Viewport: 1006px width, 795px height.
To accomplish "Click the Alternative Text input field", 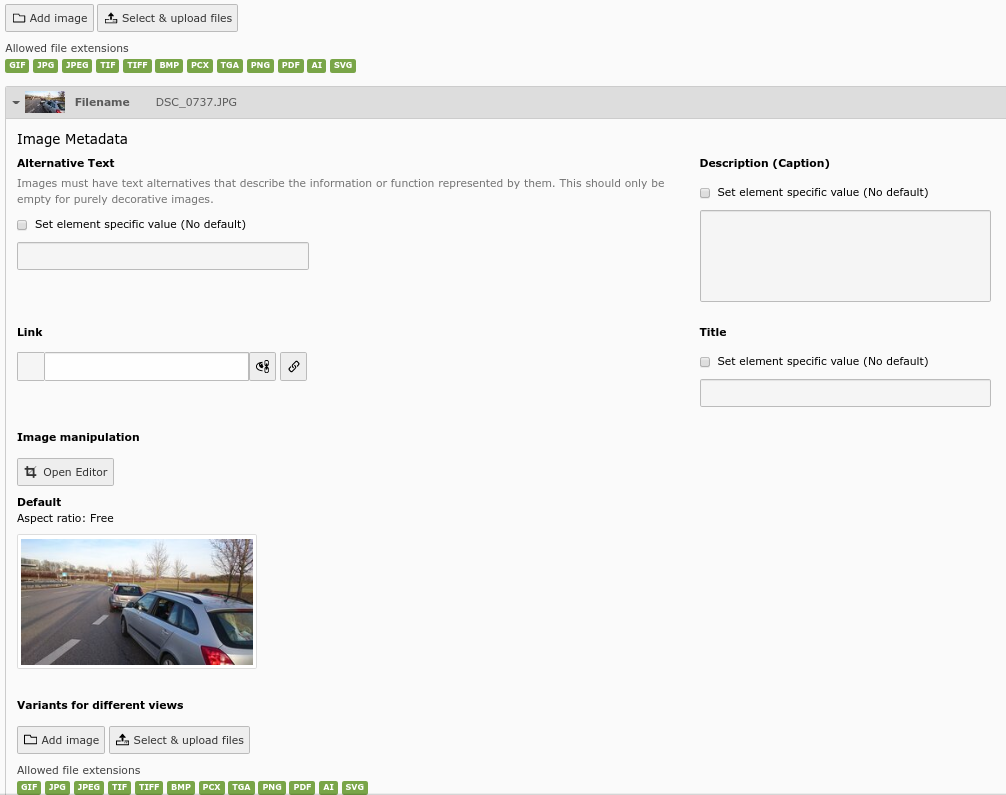I will coord(163,255).
